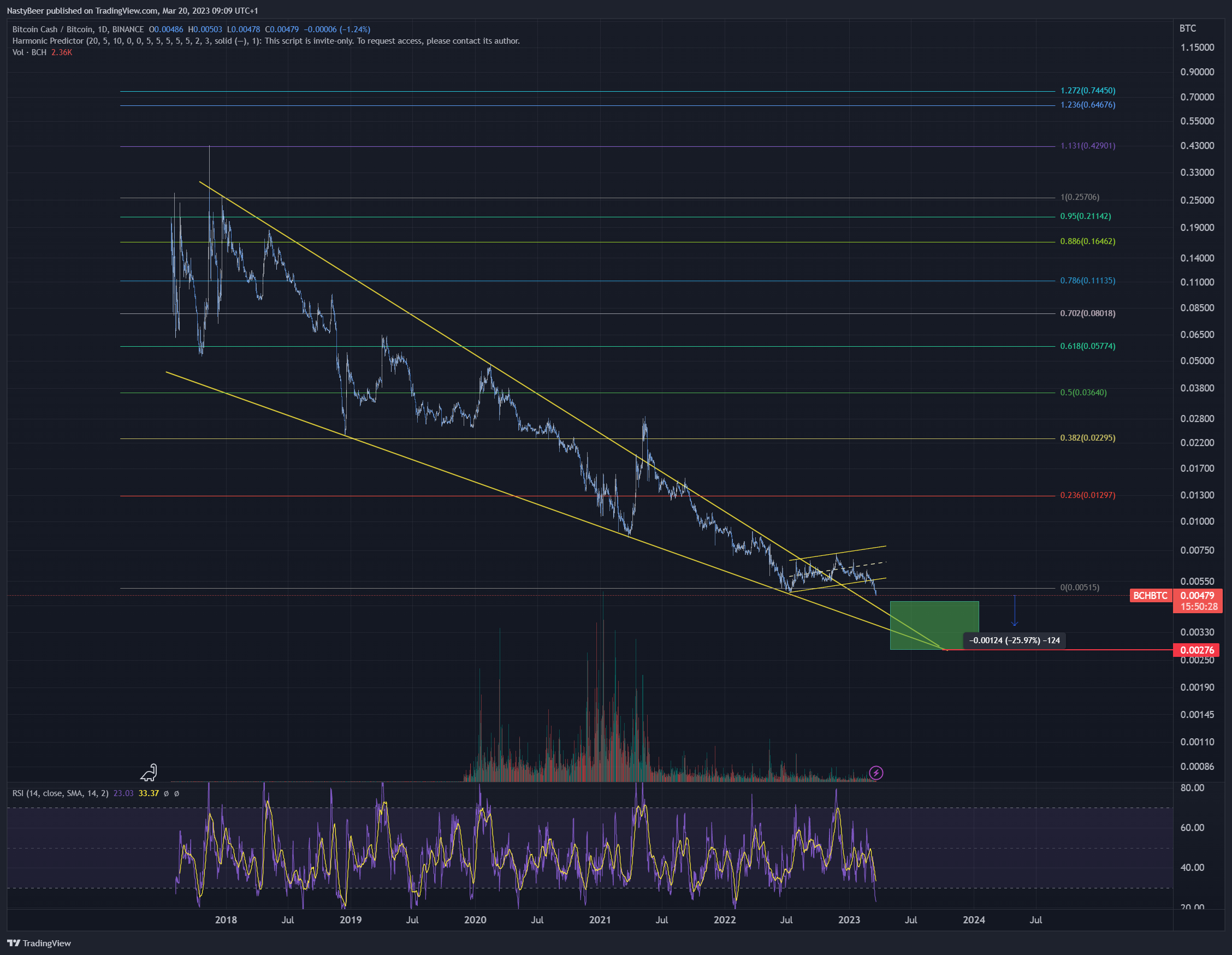
Task: Click the 0.886(0.16462) Fibonacci label
Action: point(1088,241)
